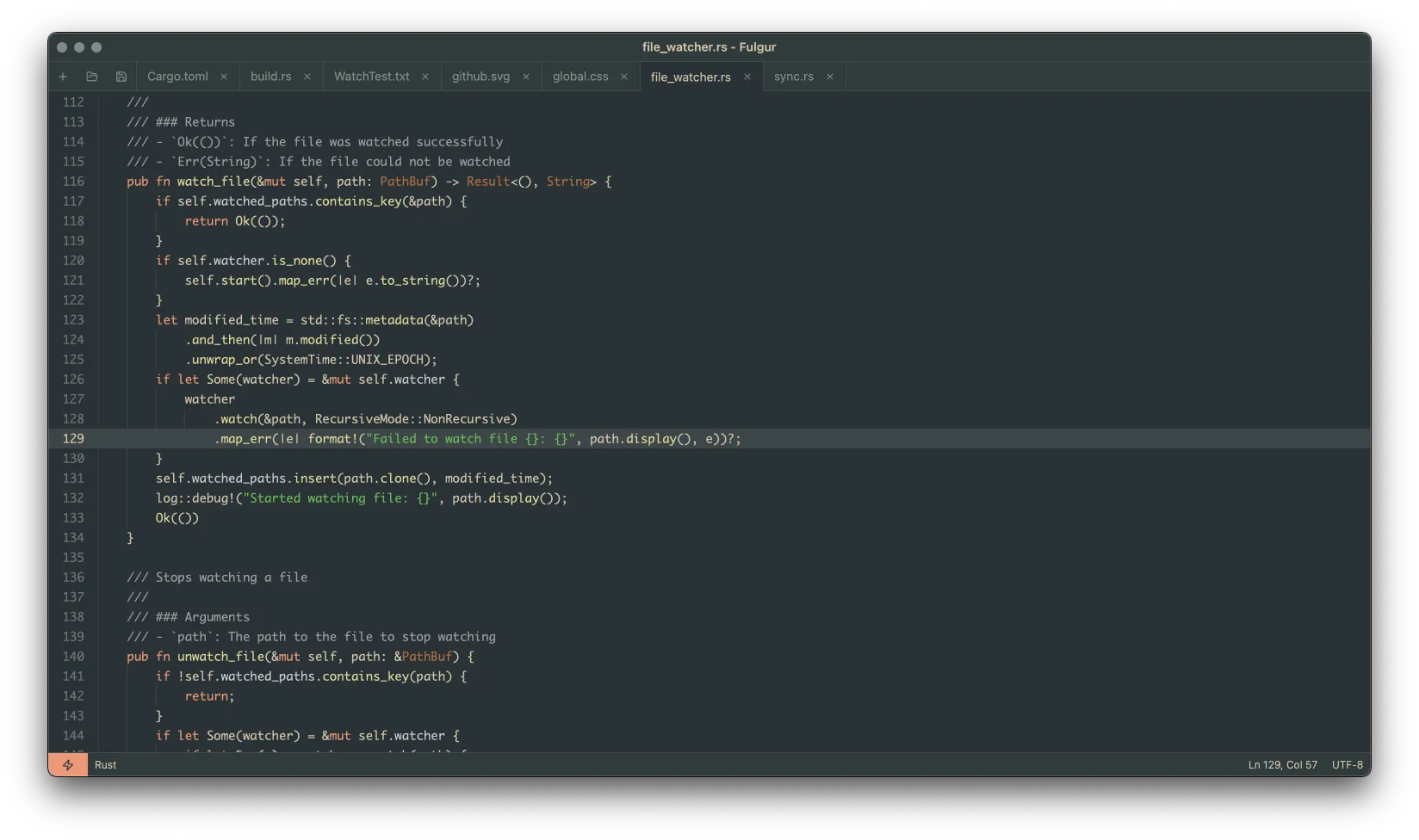
Task: Close the sync.rs tab
Action: pos(830,77)
